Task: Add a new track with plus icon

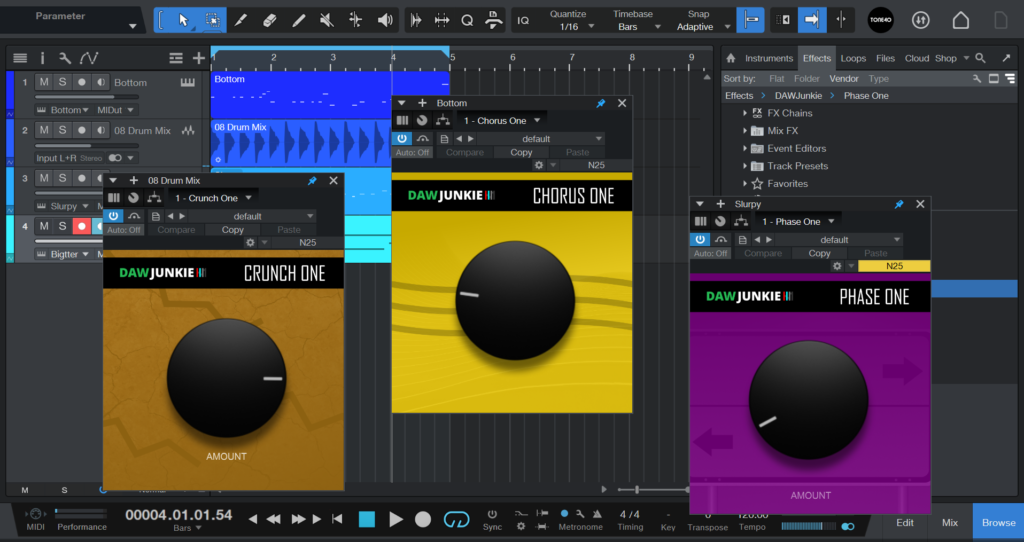Action: (x=199, y=58)
